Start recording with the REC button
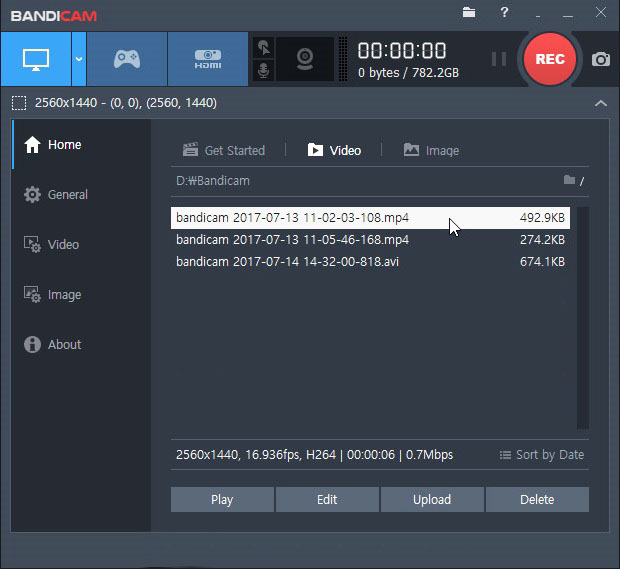620x569 pixels. pos(550,59)
